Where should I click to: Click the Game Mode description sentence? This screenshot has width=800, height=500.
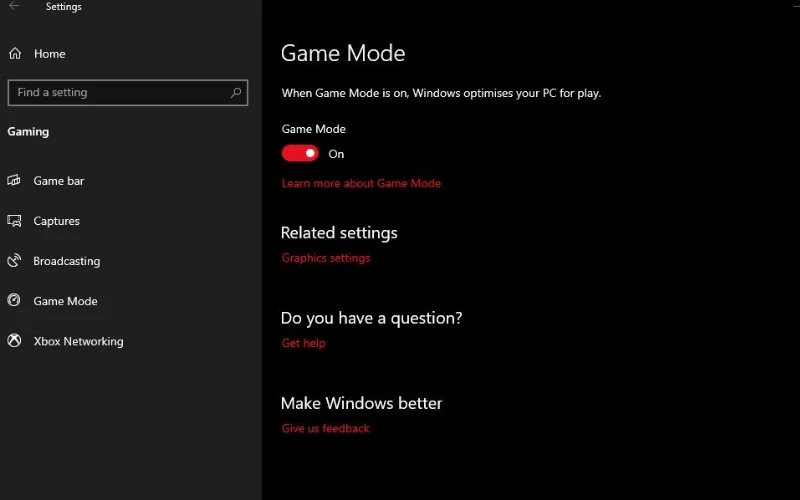pyautogui.click(x=441, y=93)
